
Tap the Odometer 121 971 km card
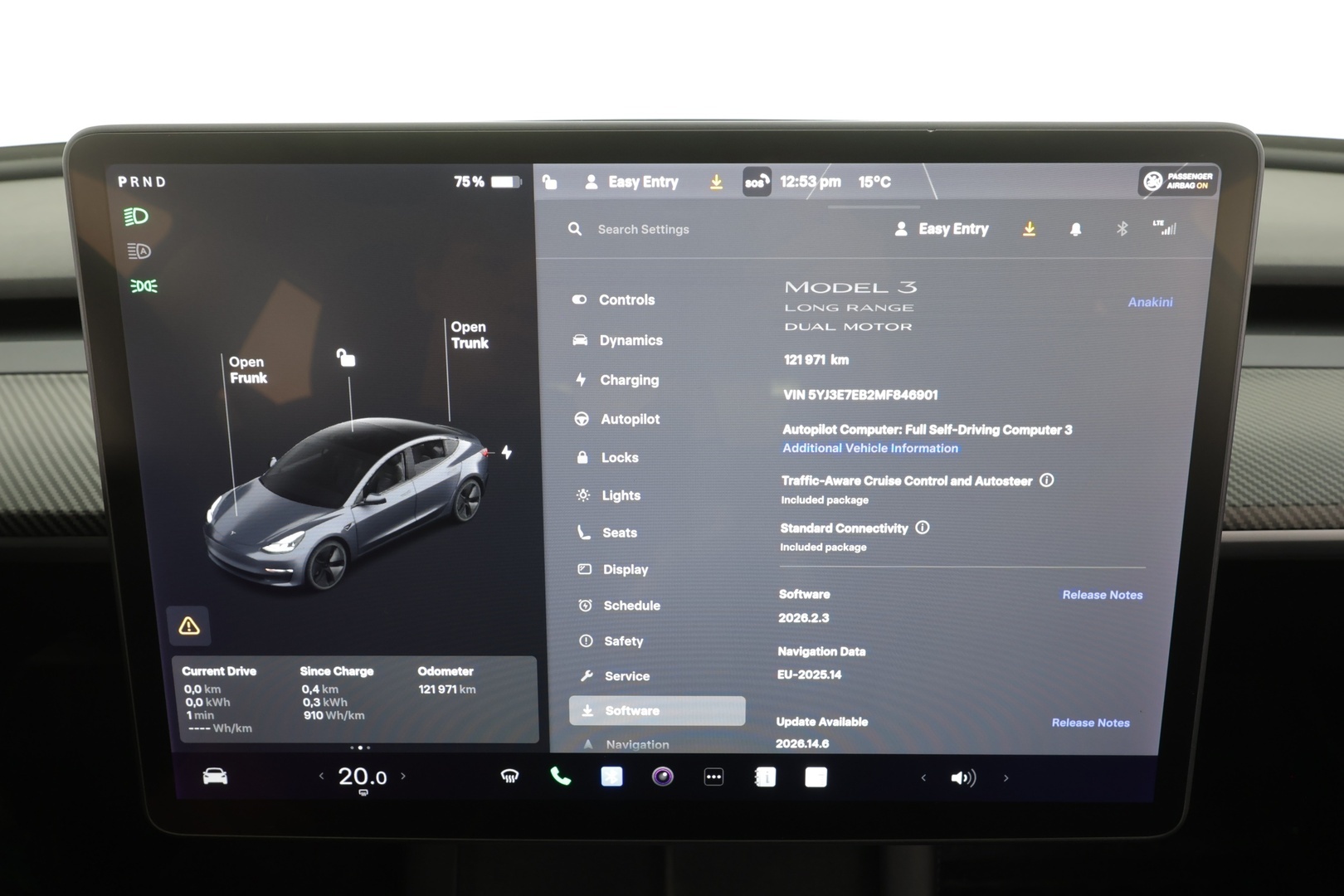446,680
